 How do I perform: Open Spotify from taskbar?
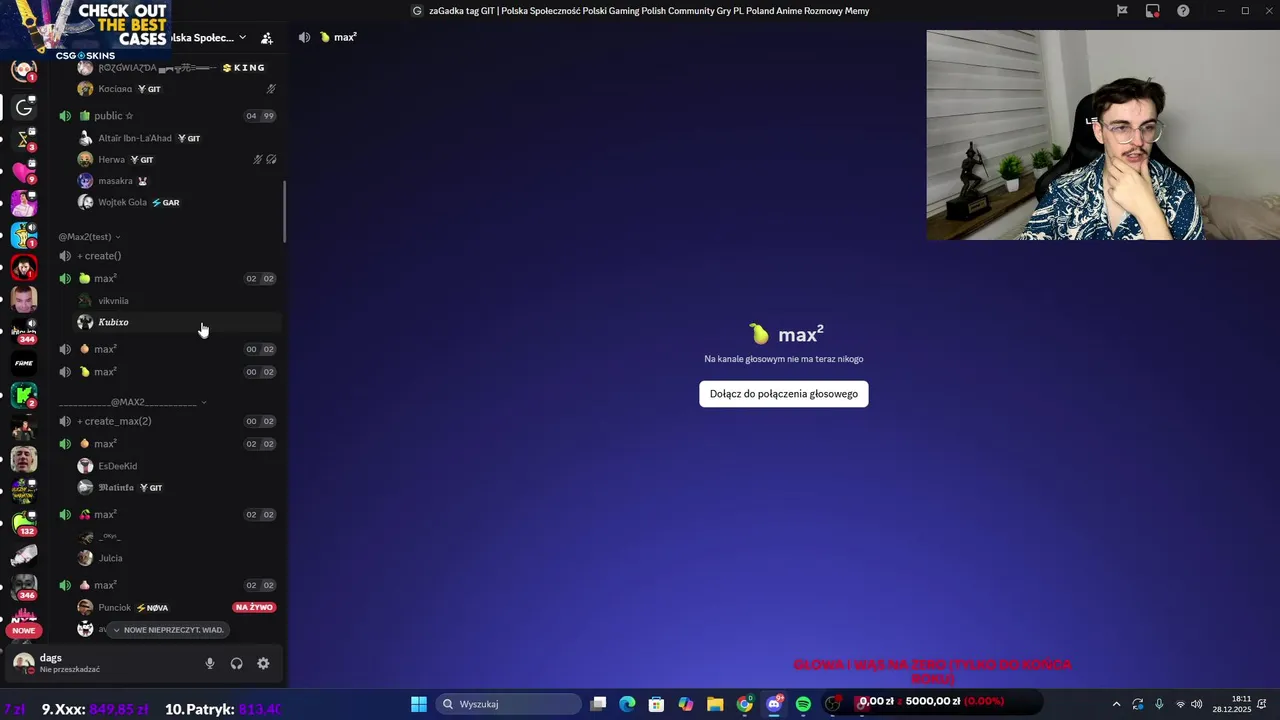tap(803, 704)
